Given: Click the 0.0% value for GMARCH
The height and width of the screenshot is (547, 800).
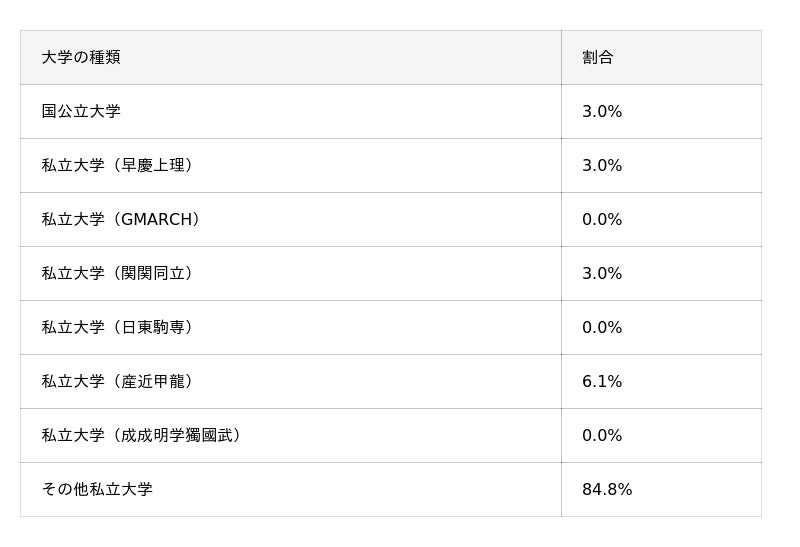Looking at the screenshot, I should click(602, 220).
